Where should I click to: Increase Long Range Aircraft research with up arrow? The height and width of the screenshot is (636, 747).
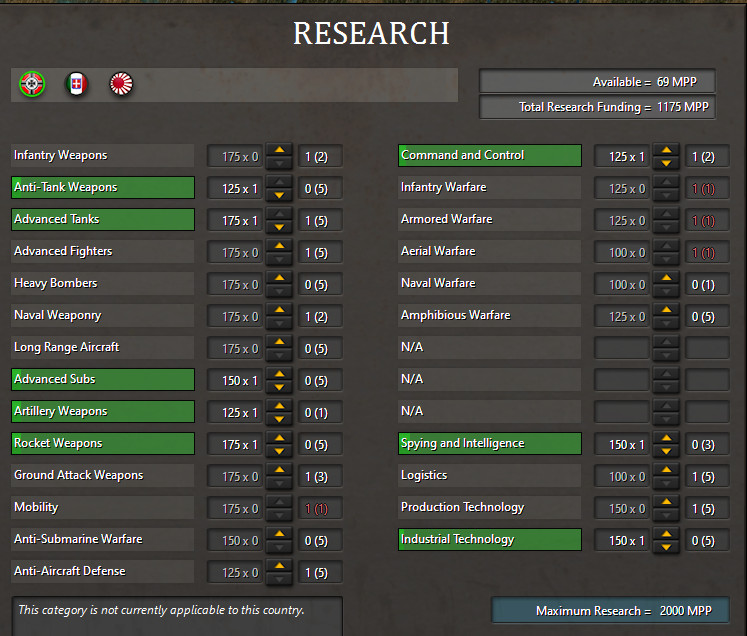click(280, 341)
